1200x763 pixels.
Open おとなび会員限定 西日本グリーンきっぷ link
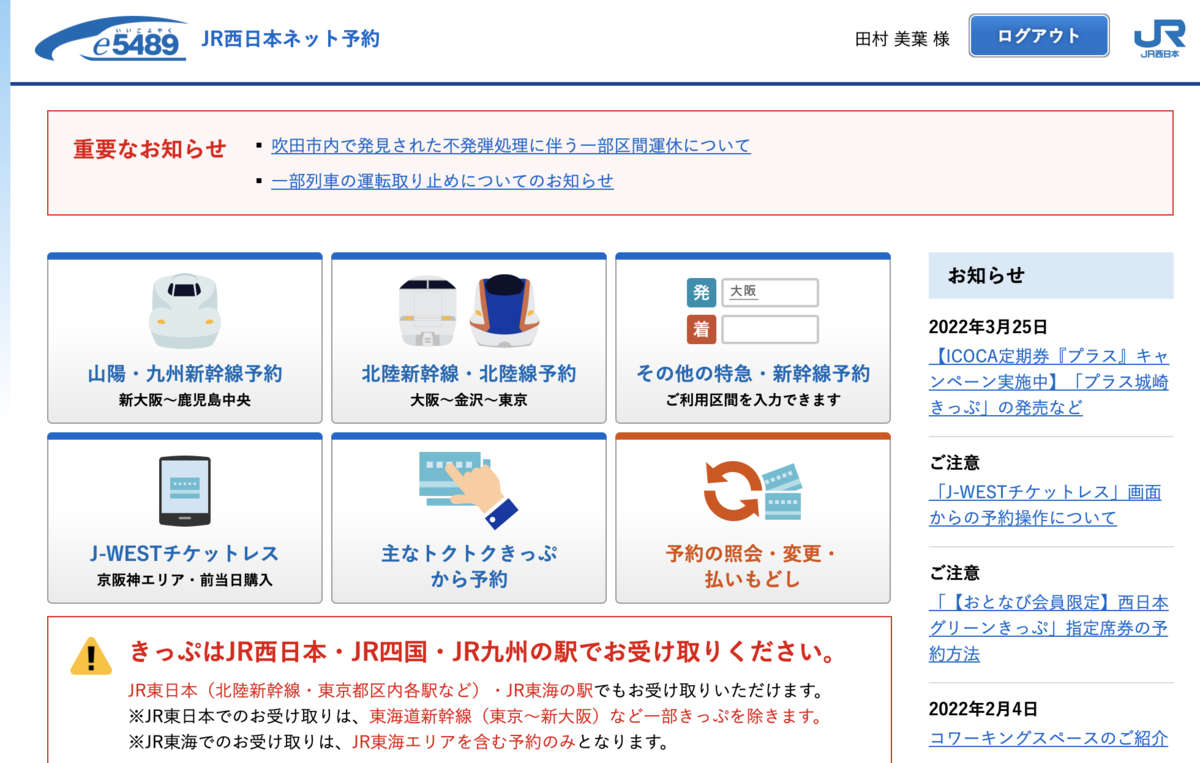point(1048,629)
